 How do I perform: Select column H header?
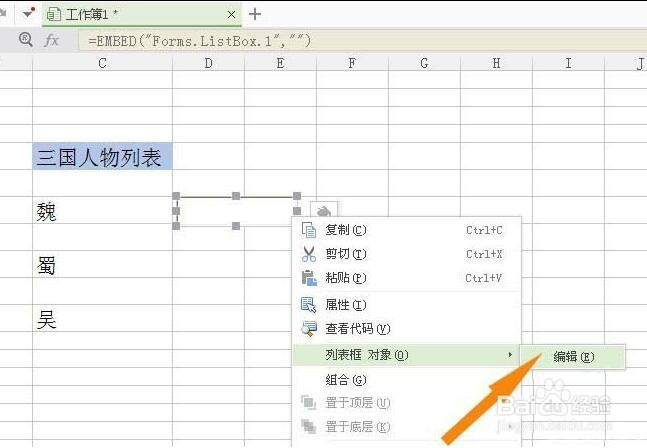[496, 63]
